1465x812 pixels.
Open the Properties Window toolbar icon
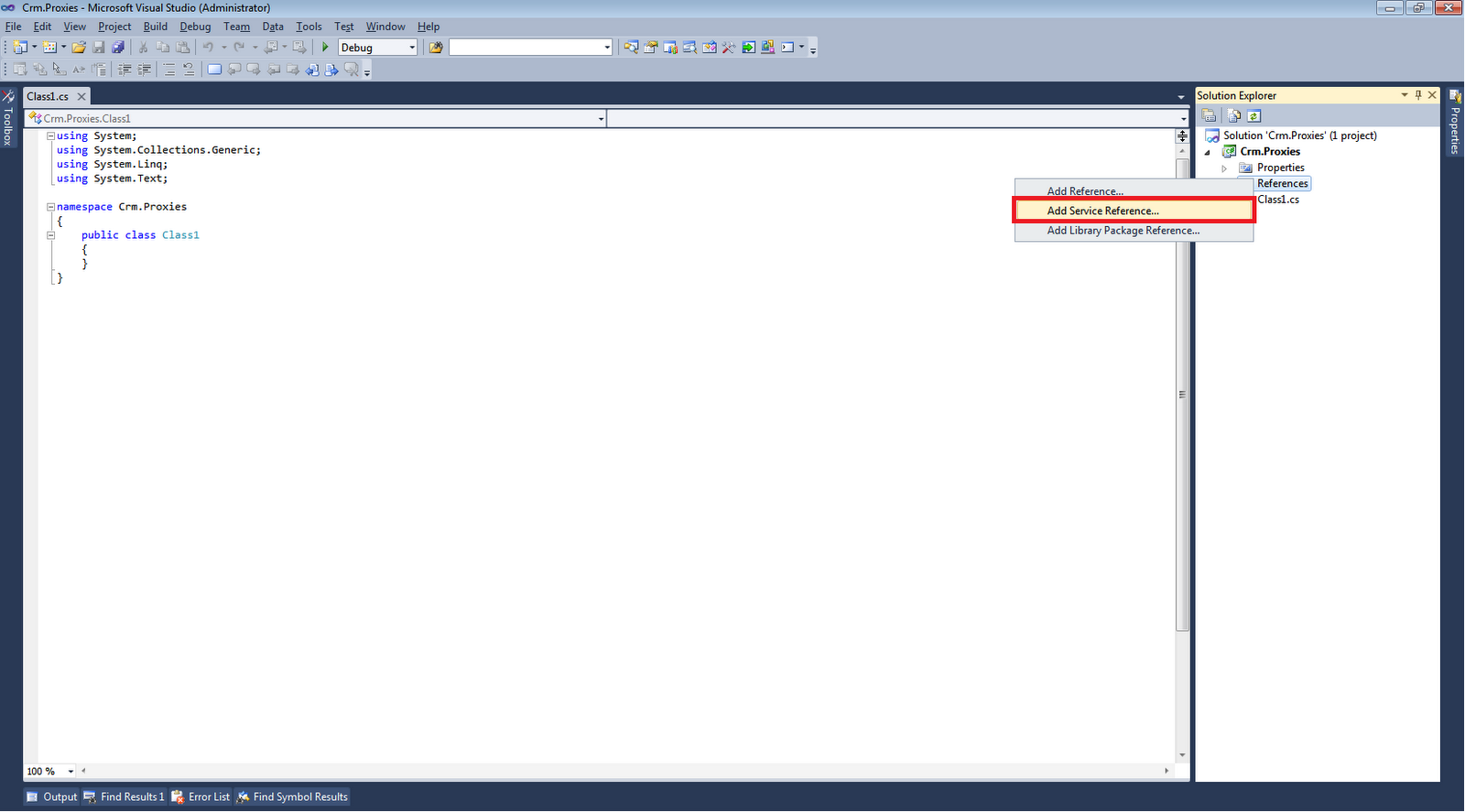click(x=651, y=48)
